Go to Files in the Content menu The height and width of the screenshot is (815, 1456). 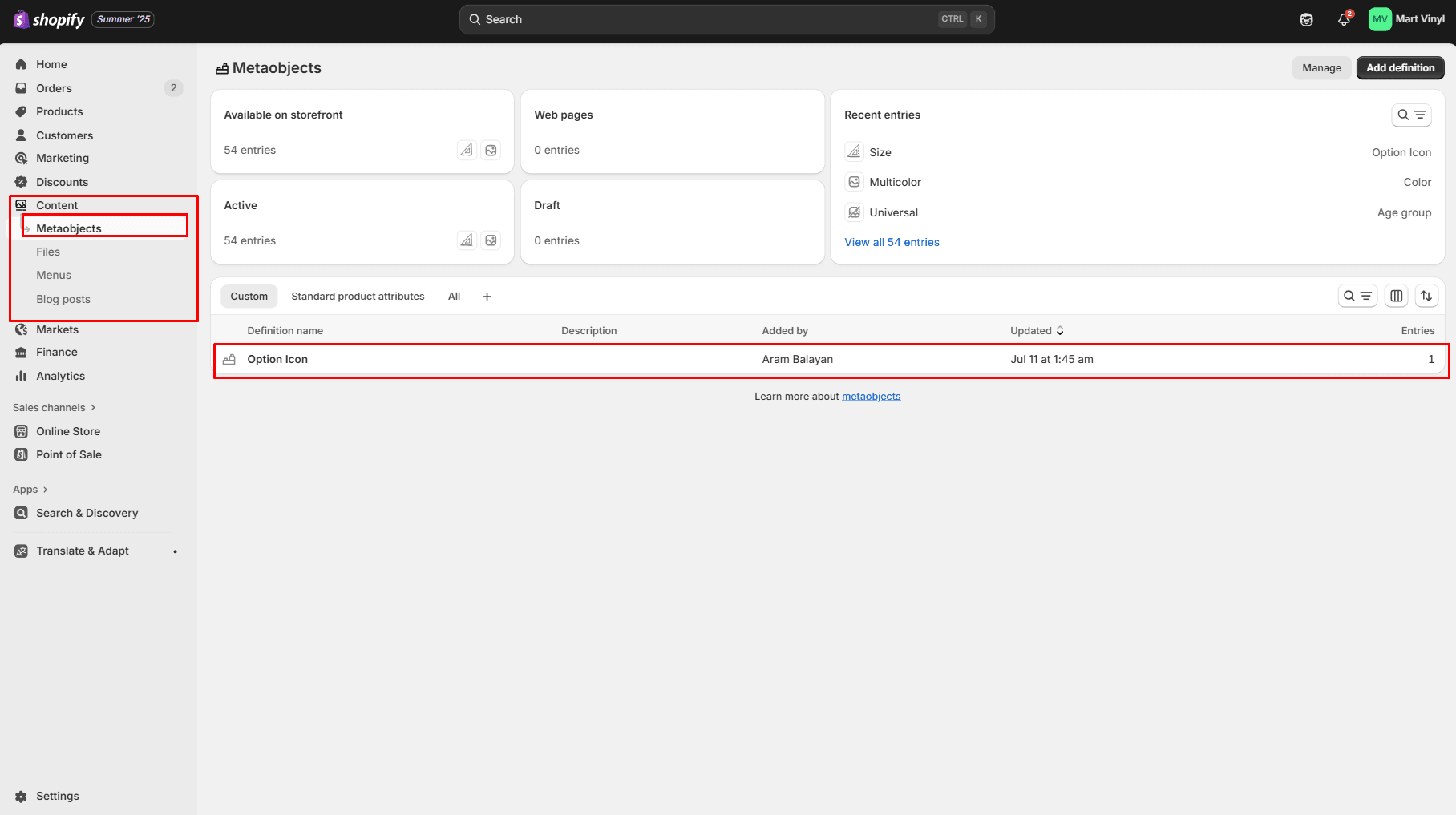tap(48, 252)
